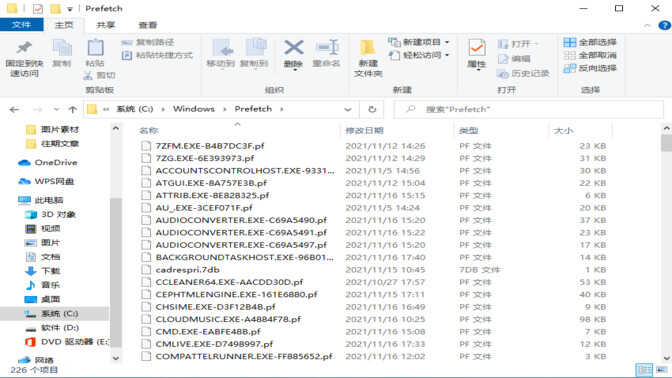The width and height of the screenshot is (672, 378).
Task: Click Windows in the address breadcrumb
Action: click(194, 109)
